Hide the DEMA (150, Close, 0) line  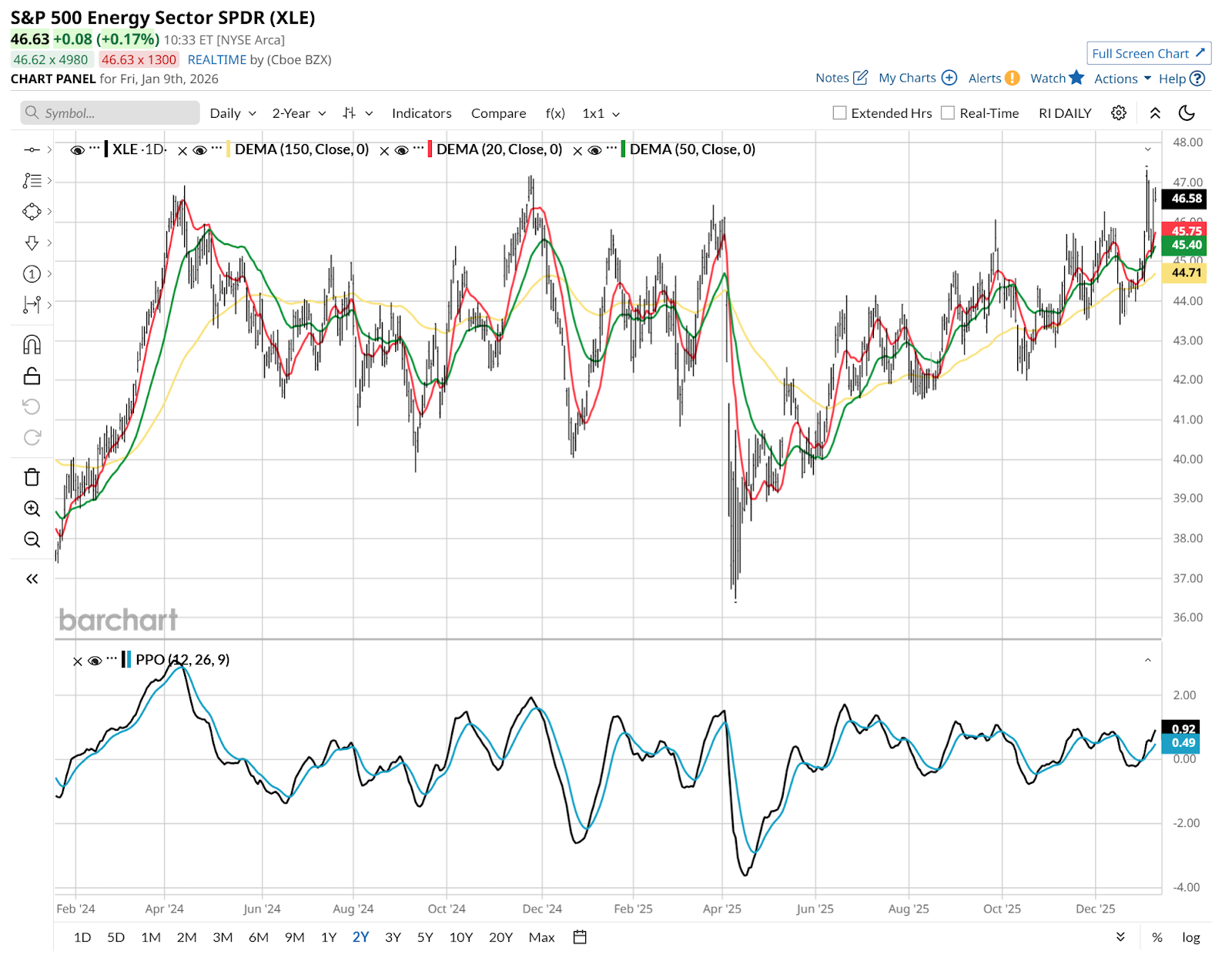coord(199,150)
